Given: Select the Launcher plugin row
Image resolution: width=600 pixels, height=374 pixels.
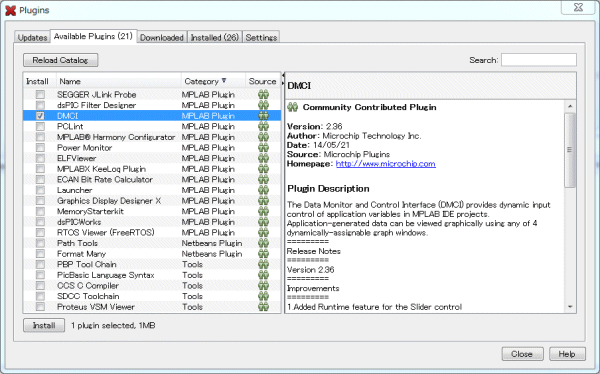Looking at the screenshot, I should click(x=152, y=190).
